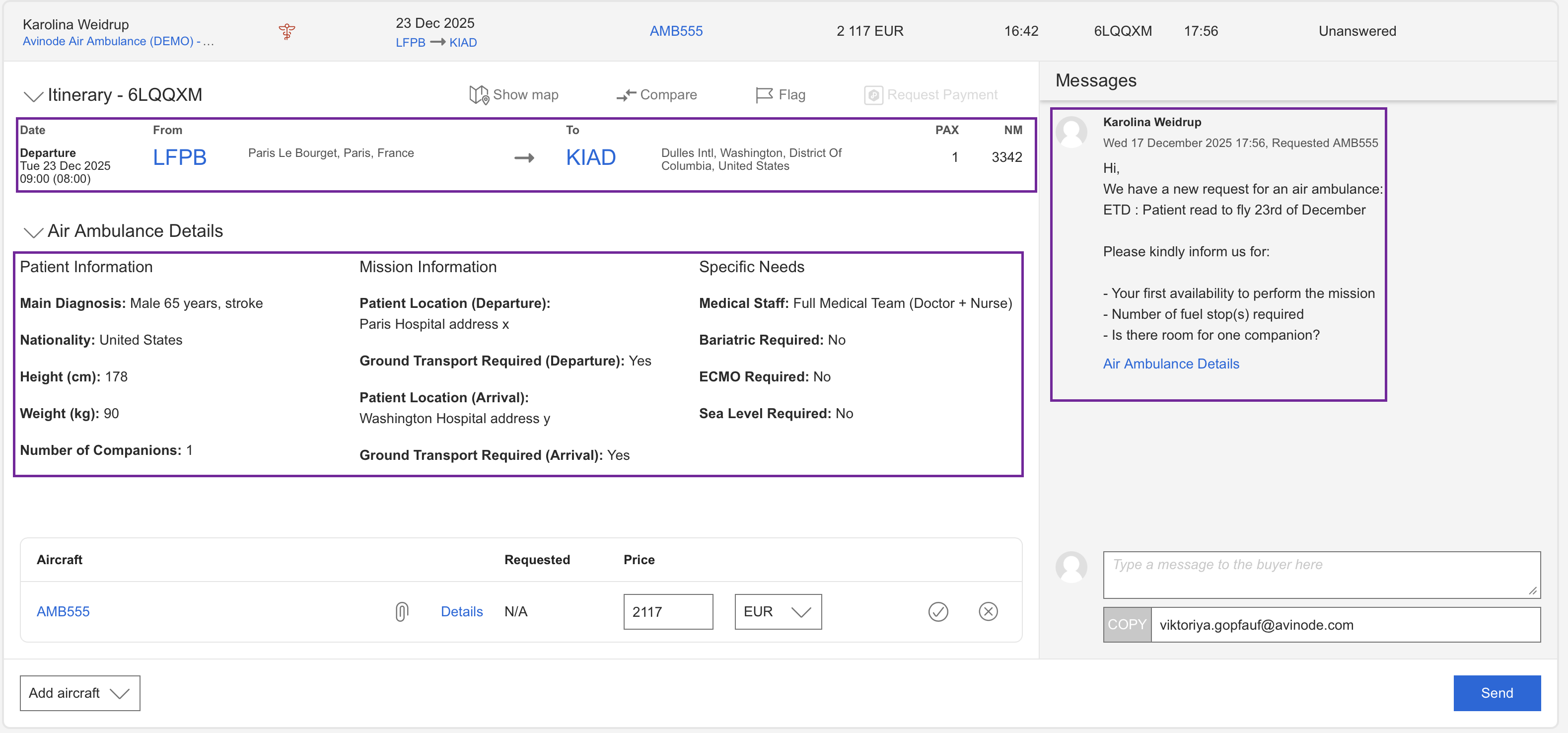Click the LFPB departure airport link
Viewport: 1568px width, 733px height.
[180, 158]
